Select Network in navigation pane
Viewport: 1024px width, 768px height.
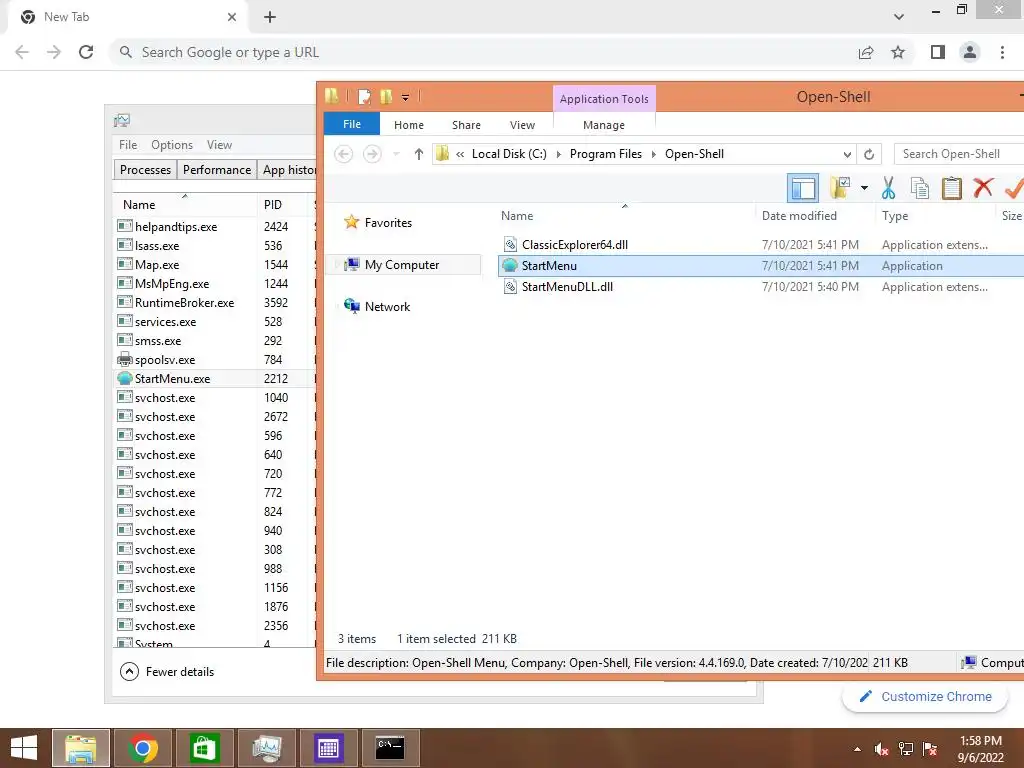click(387, 306)
